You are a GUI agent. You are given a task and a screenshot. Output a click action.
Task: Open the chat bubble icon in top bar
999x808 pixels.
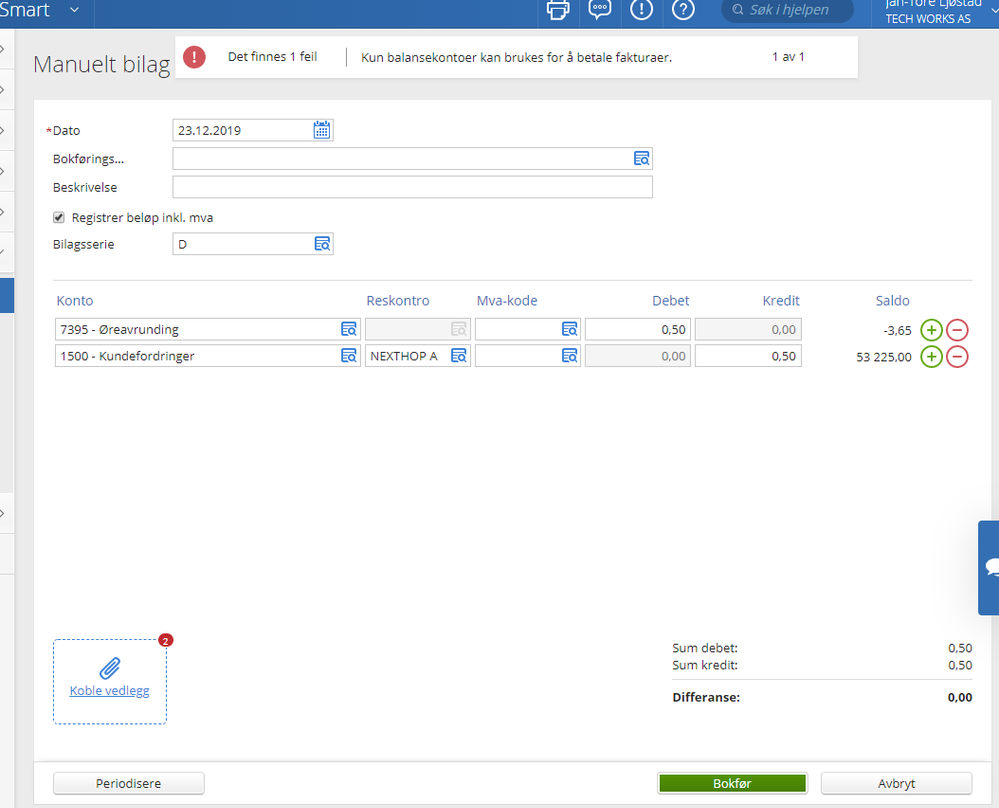point(600,10)
